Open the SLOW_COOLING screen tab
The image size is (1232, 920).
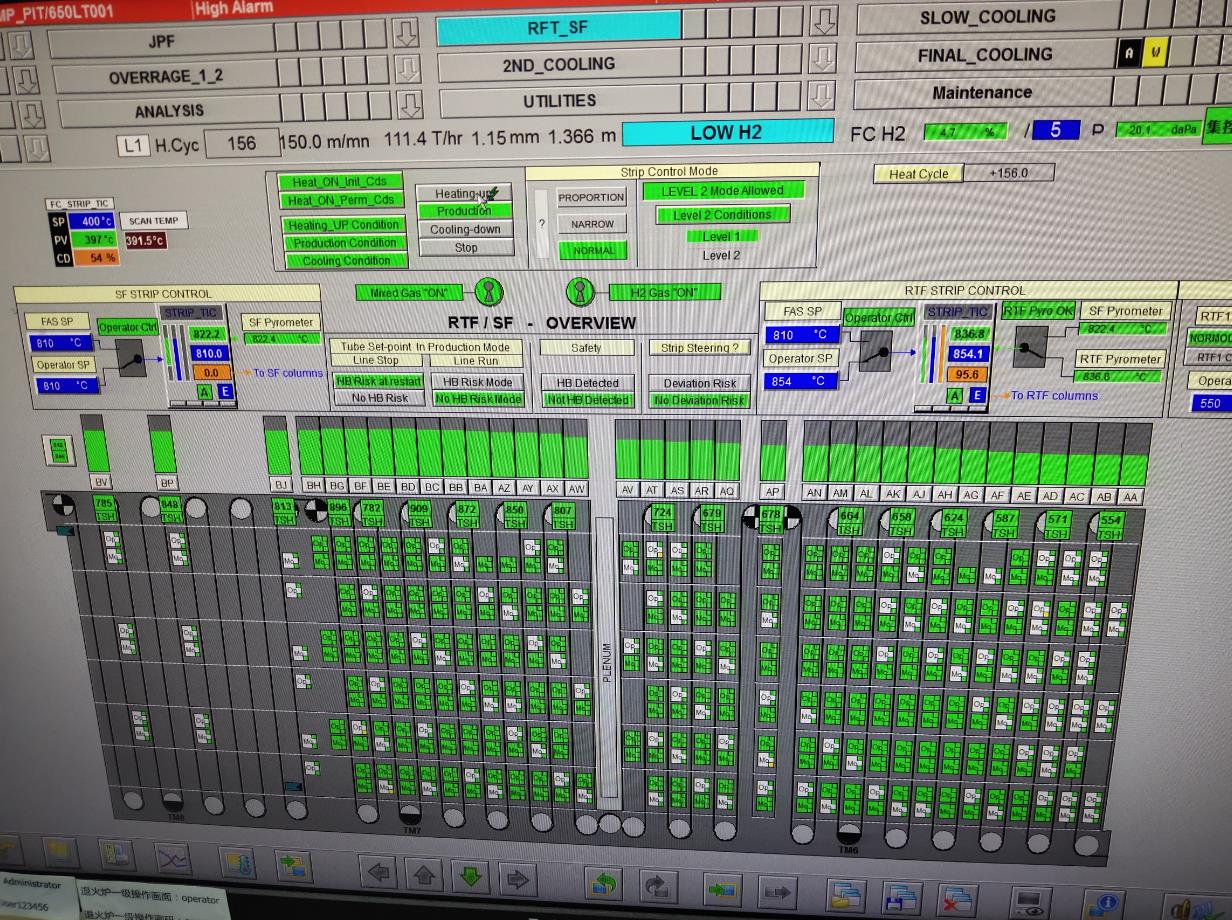point(987,17)
